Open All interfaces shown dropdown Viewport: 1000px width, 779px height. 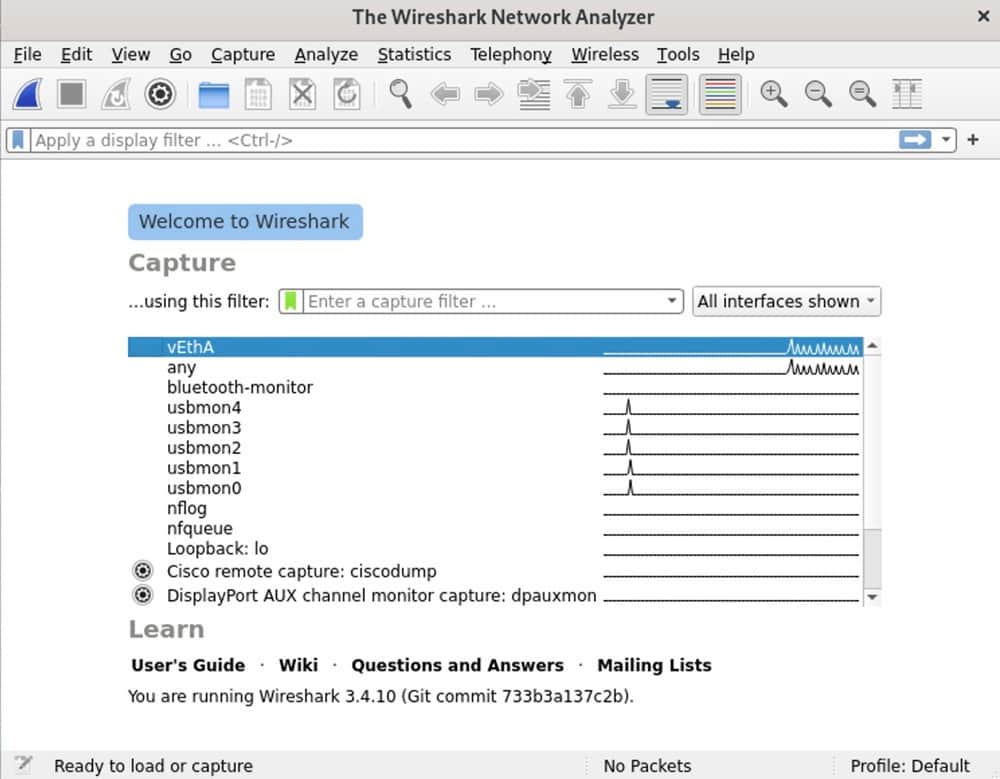786,301
